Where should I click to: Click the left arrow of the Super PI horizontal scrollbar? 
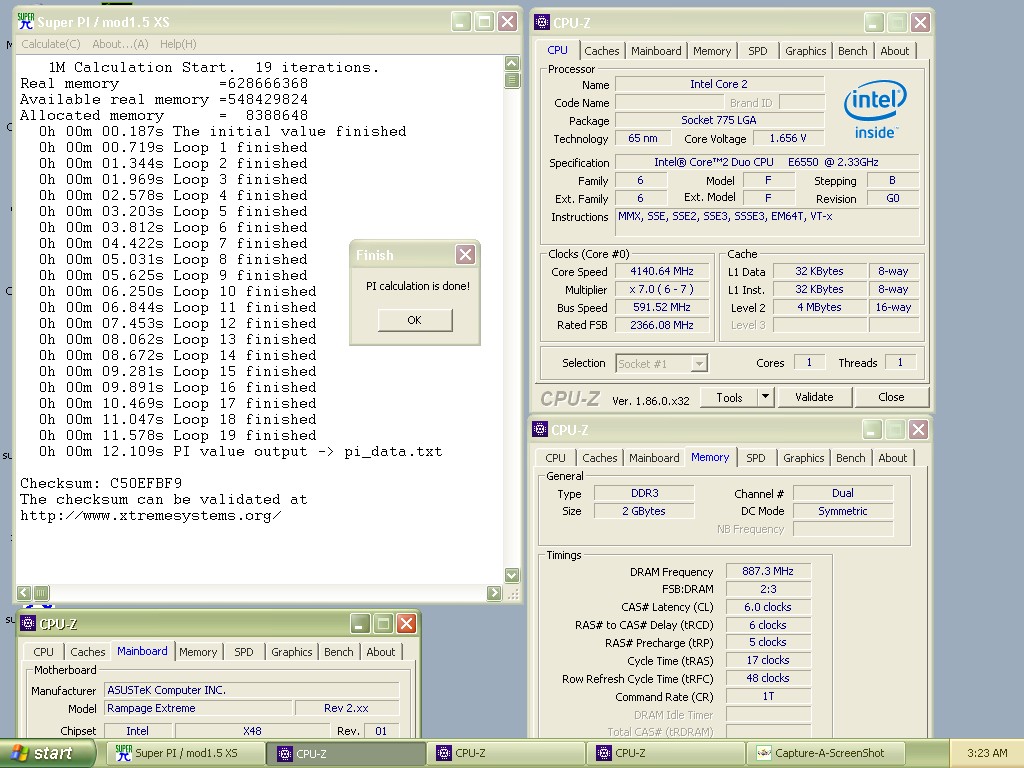(x=24, y=592)
